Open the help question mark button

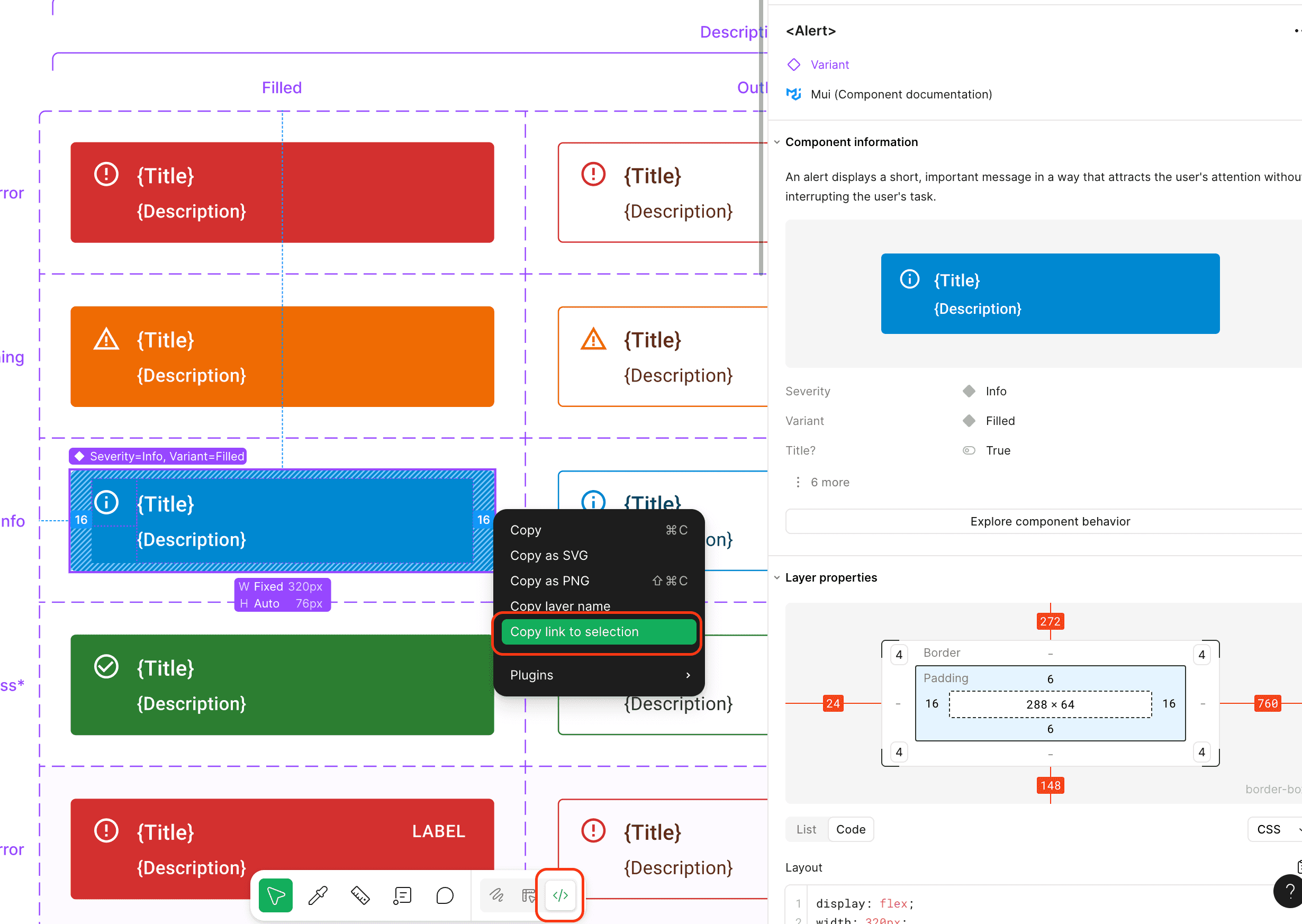(x=1288, y=892)
